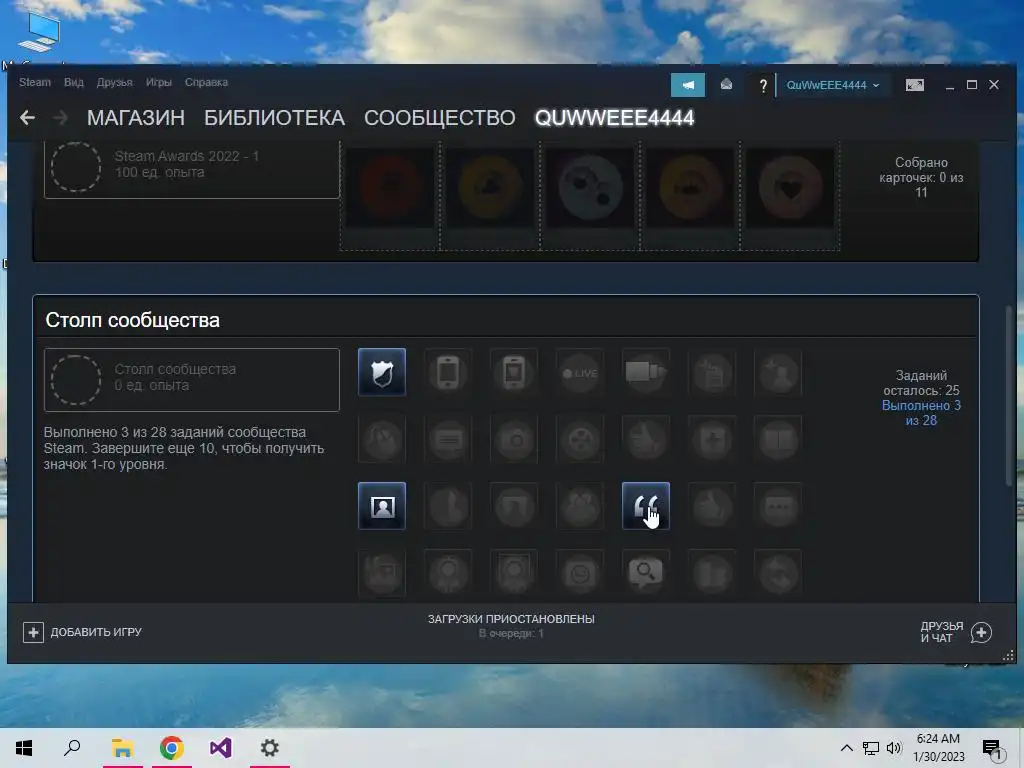
Task: Open the QUWWEEE4444 profile tab
Action: pyautogui.click(x=615, y=118)
